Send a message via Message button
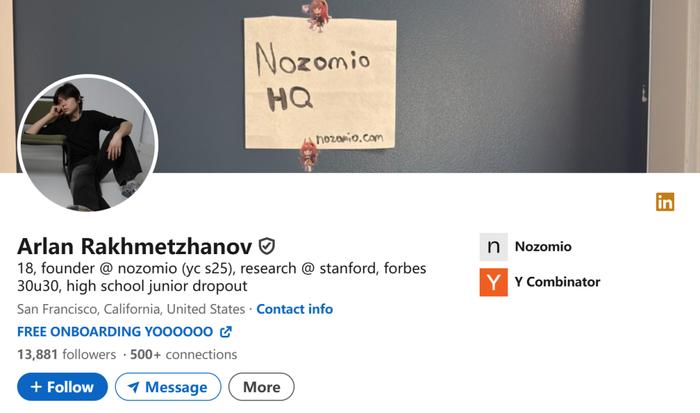700x413 pixels. tap(168, 387)
